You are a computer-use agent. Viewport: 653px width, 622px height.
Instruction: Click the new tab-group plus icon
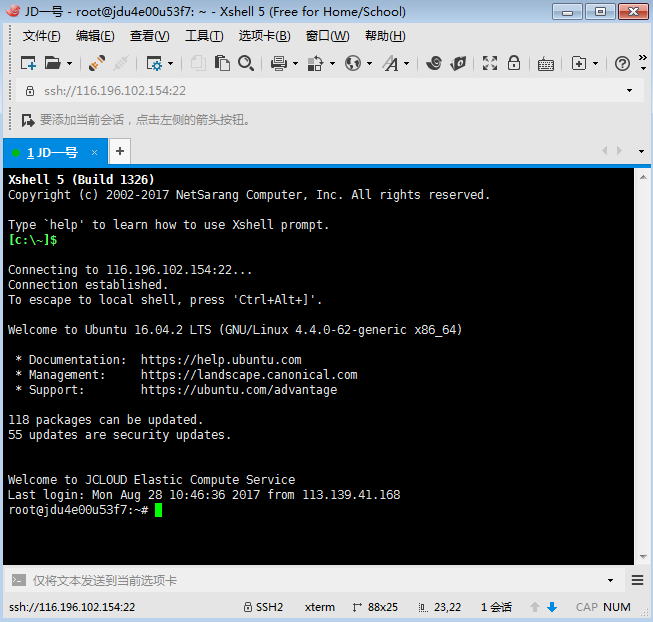pos(579,64)
